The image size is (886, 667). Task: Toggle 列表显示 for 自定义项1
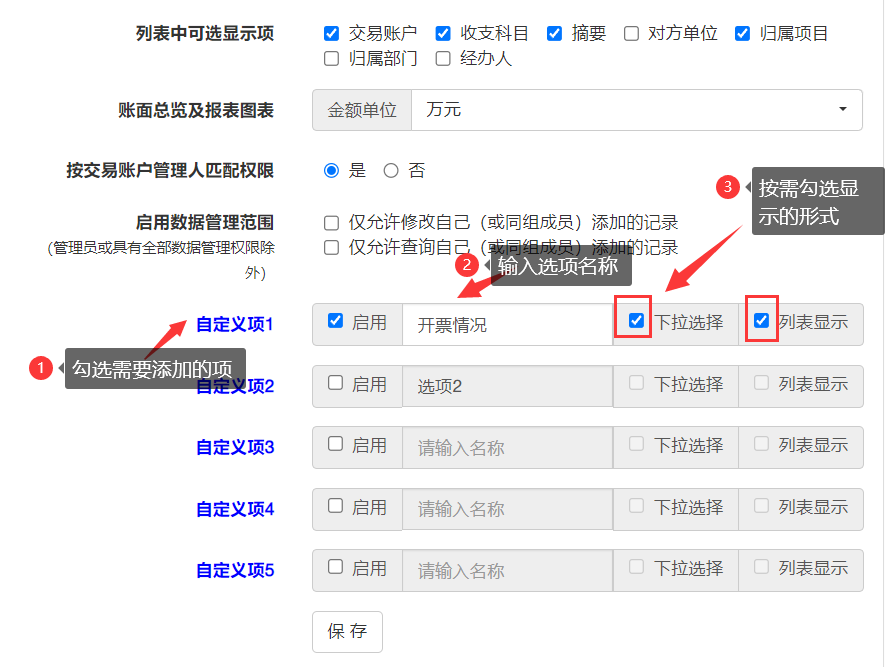tap(762, 321)
